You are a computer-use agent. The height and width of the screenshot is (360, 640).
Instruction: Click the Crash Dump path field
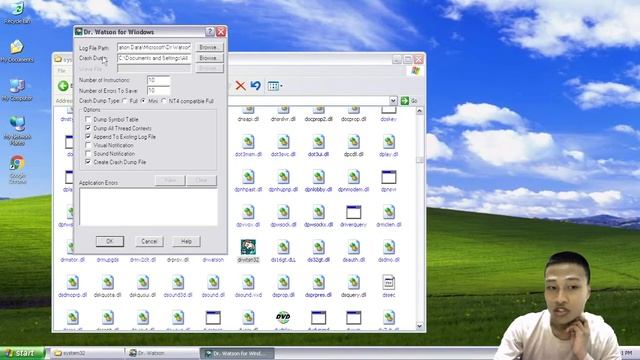154,58
